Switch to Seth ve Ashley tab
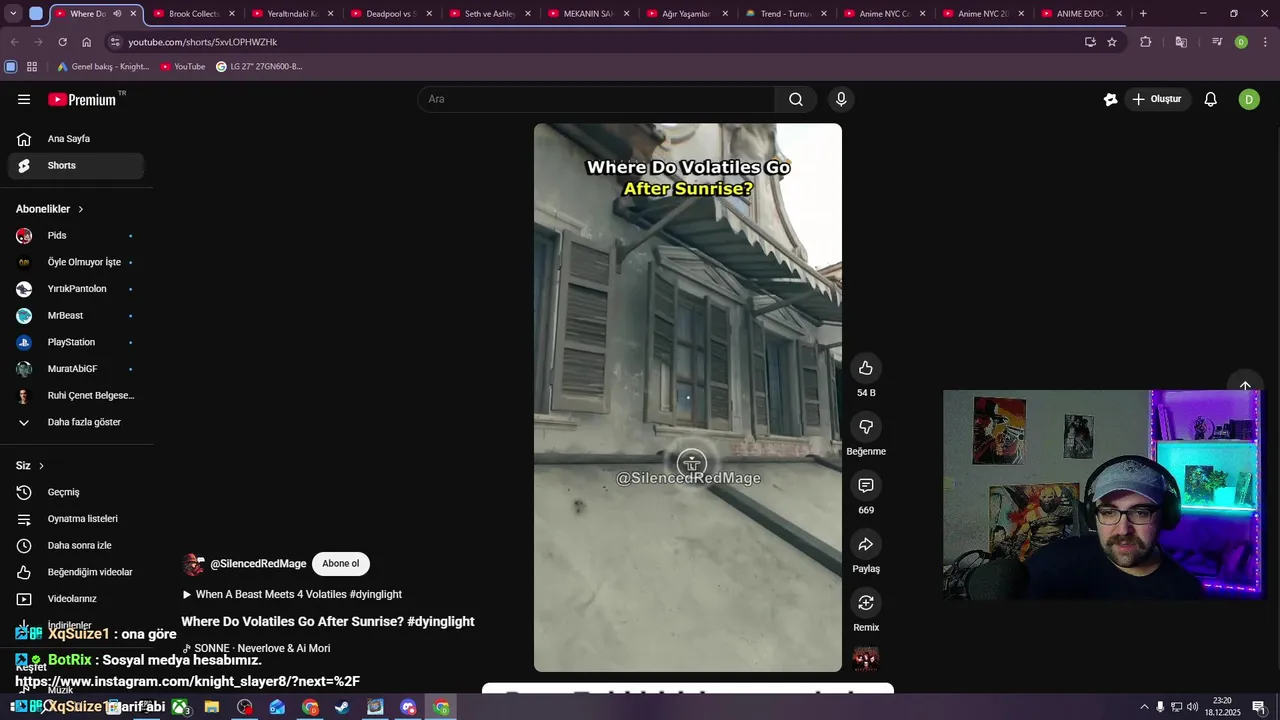 489,14
